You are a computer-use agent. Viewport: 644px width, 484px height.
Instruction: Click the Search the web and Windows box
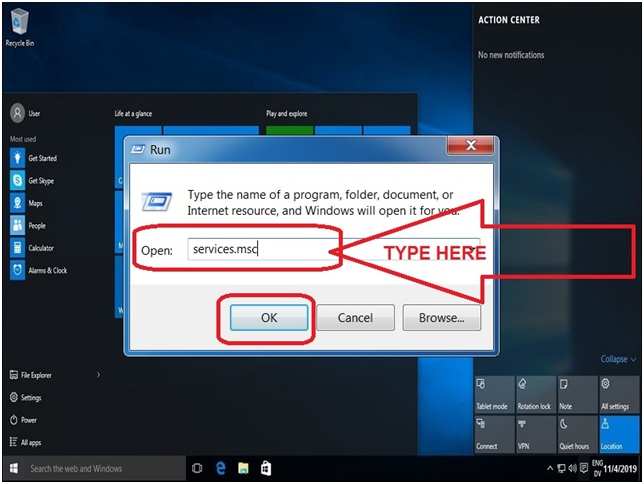tap(104, 468)
